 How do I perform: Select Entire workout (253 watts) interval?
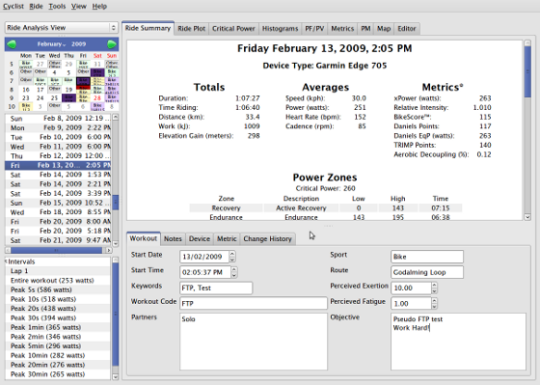58,280
